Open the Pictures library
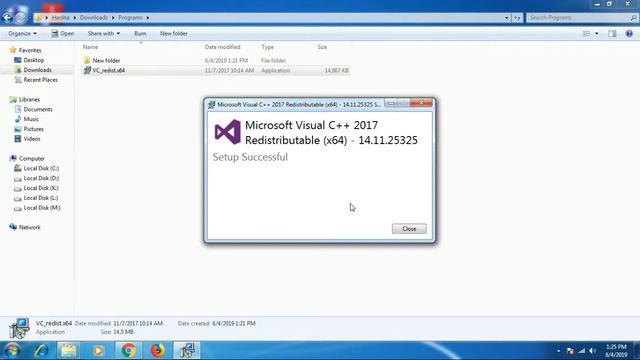 point(33,129)
